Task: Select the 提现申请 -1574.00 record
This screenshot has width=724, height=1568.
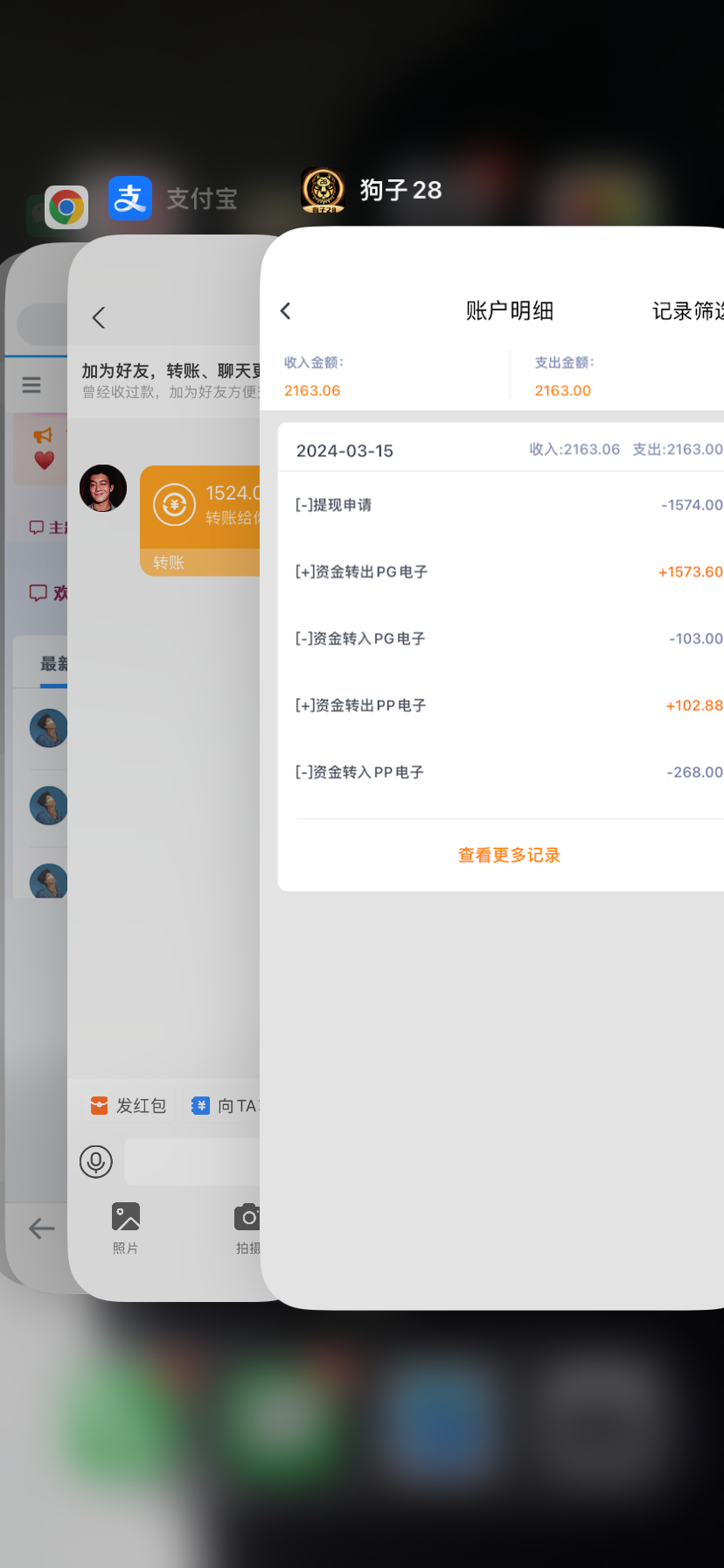Action: coord(507,505)
